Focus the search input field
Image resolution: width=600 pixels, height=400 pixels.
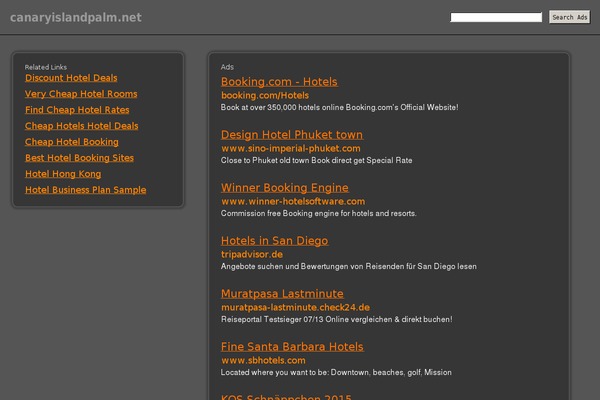496,17
